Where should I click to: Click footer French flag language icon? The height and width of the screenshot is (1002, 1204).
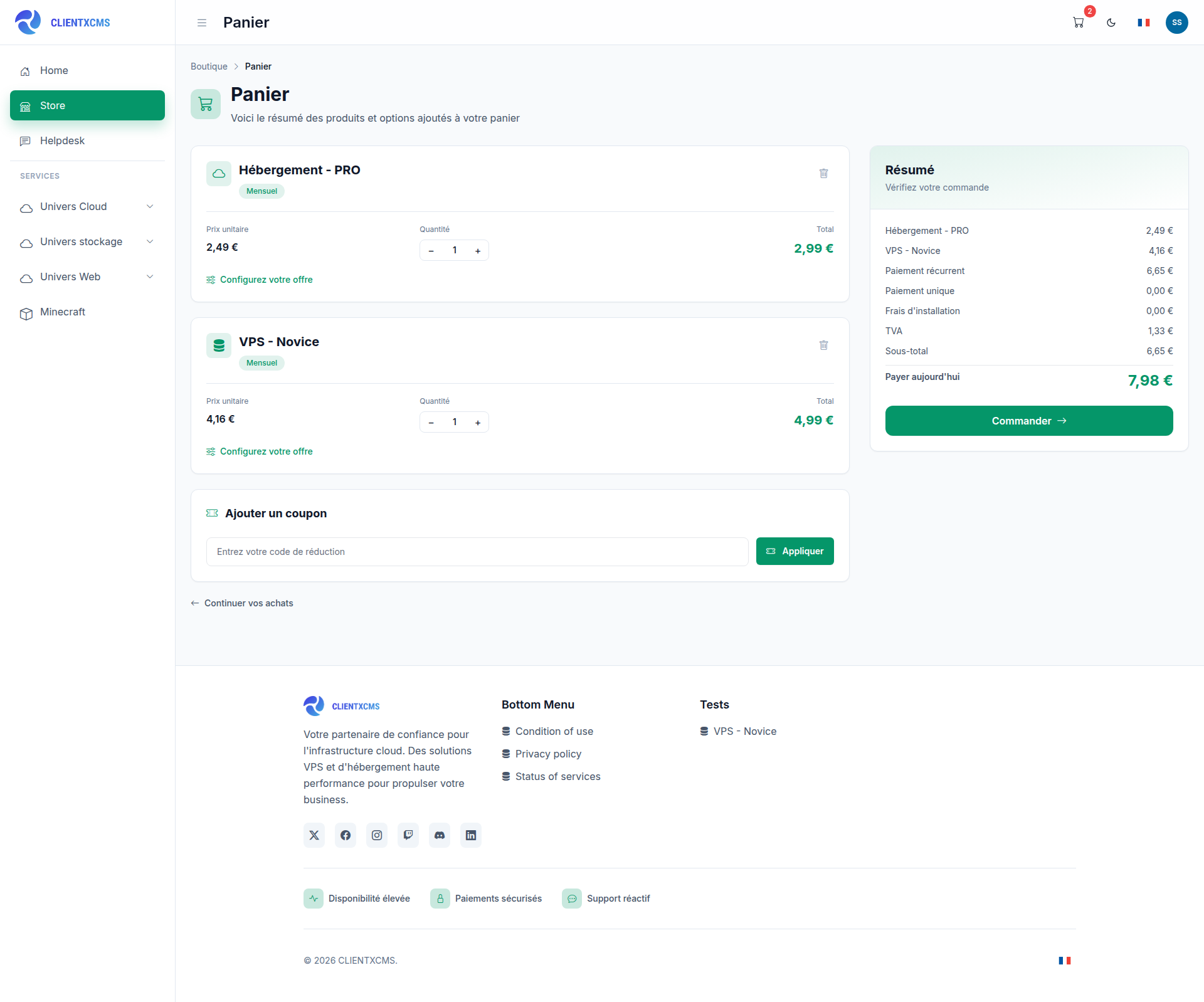[x=1064, y=961]
